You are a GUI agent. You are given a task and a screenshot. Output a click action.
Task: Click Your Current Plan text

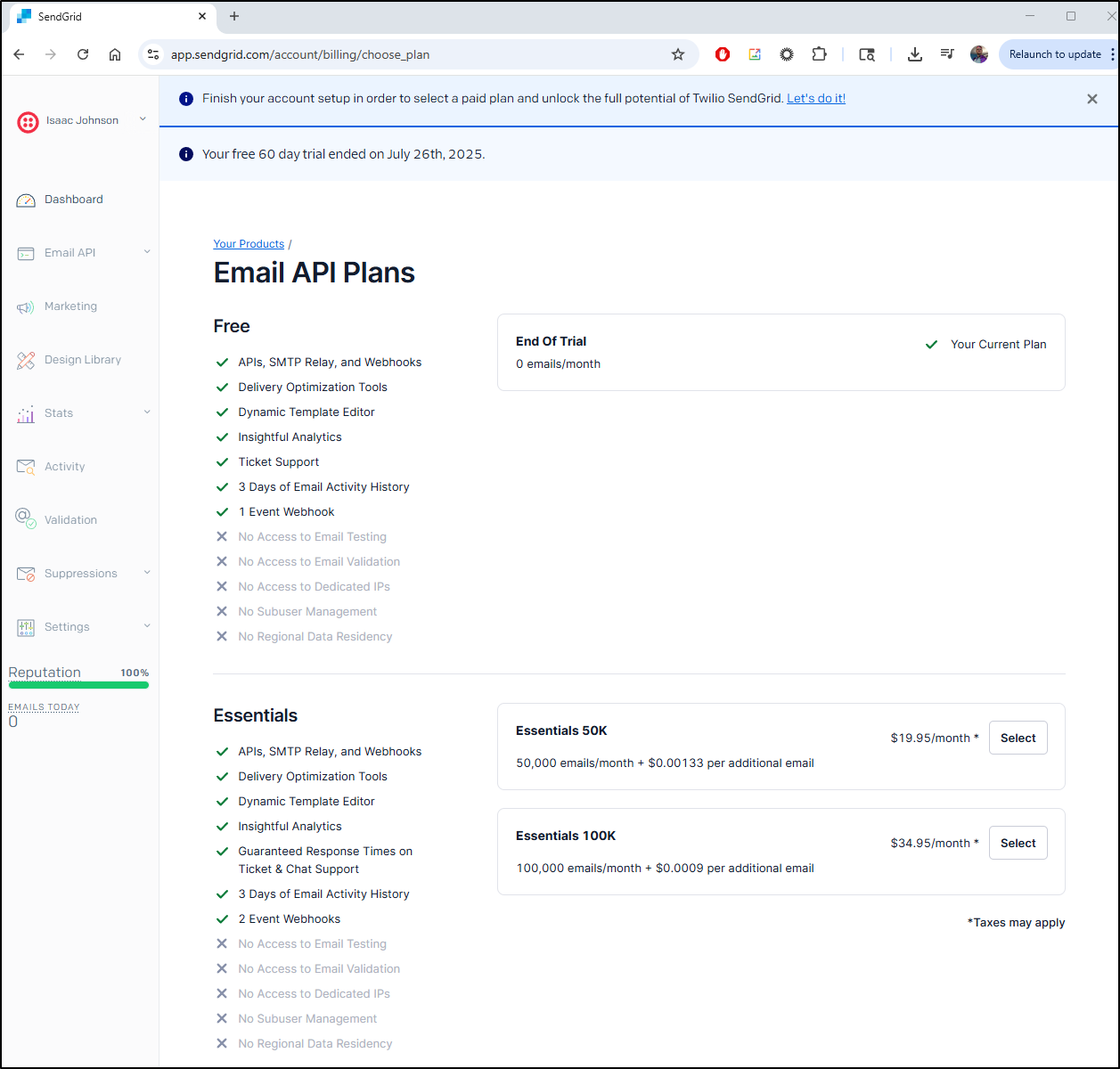pos(998,344)
